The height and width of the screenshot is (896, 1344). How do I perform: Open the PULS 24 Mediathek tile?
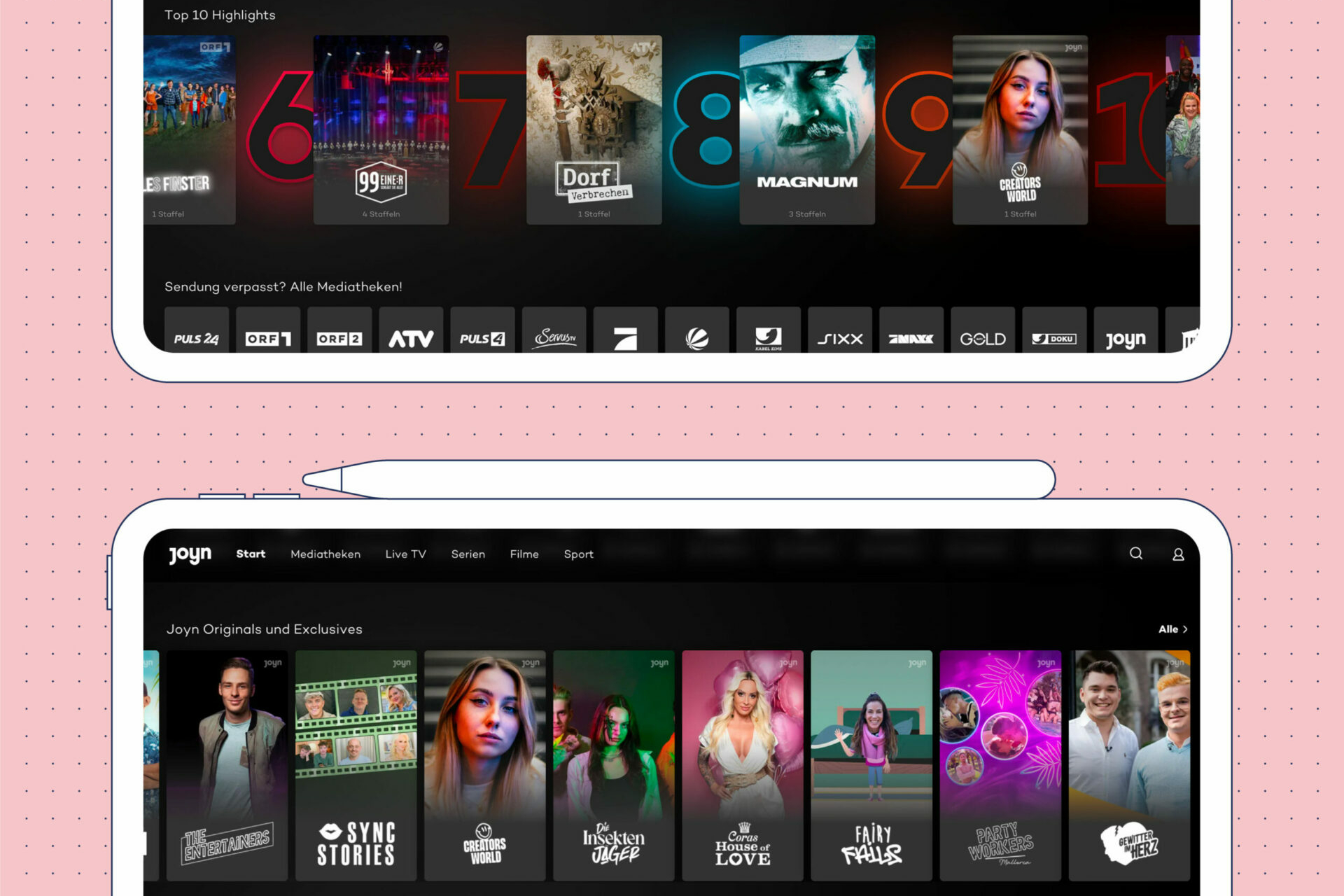197,330
